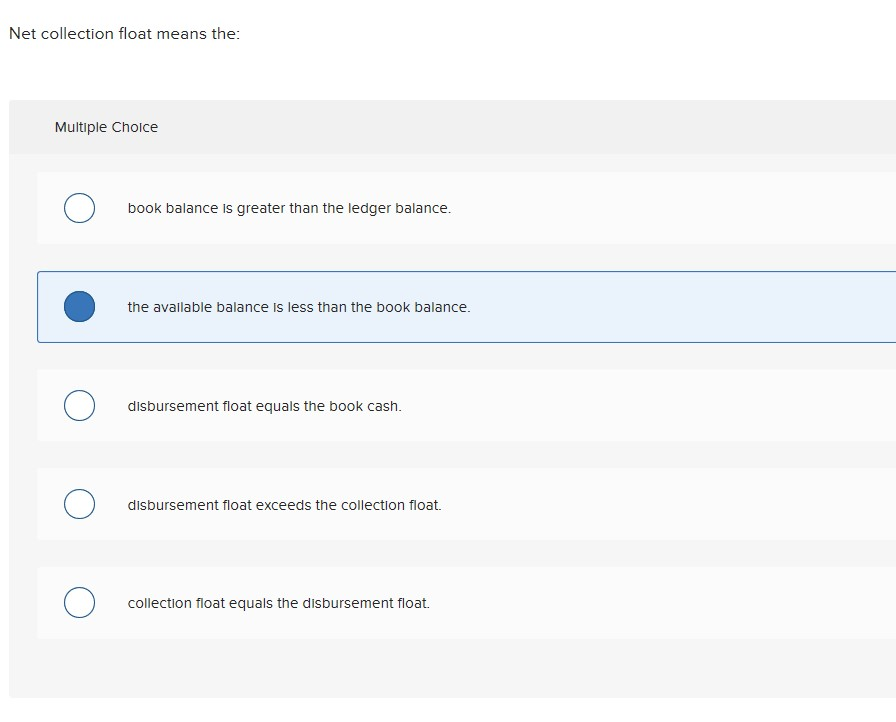This screenshot has height=722, width=896.
Task: Click the question text 'Net collection float means the:'
Action: [x=125, y=34]
